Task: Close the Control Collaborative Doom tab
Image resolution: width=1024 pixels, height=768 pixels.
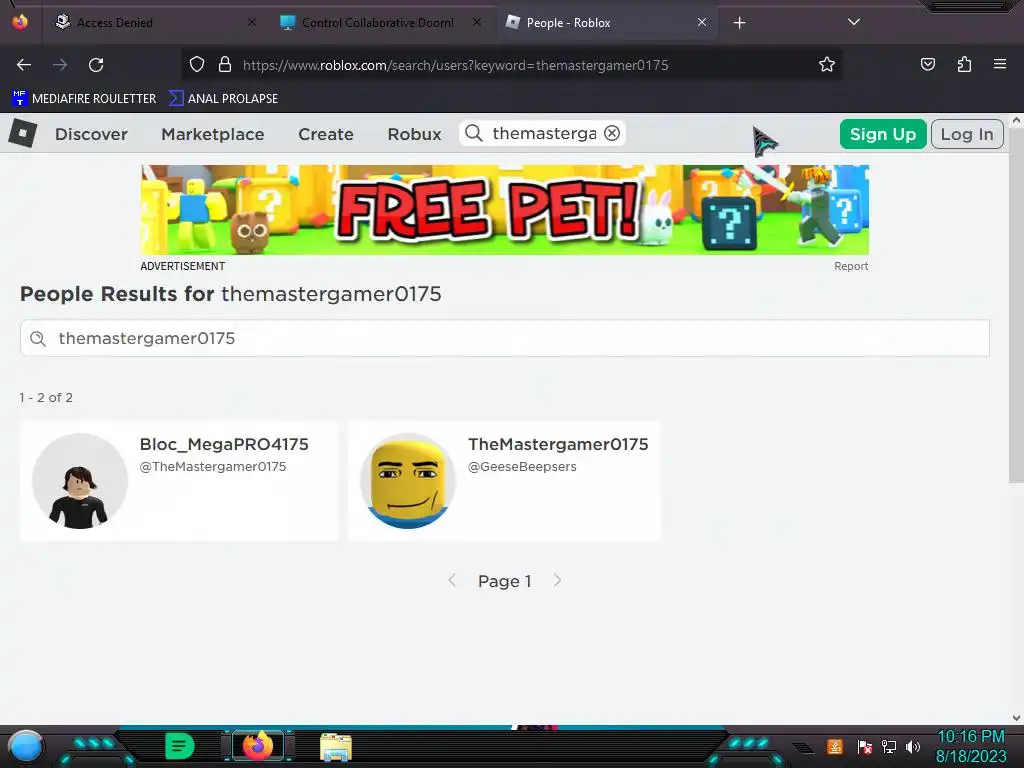Action: click(x=477, y=22)
